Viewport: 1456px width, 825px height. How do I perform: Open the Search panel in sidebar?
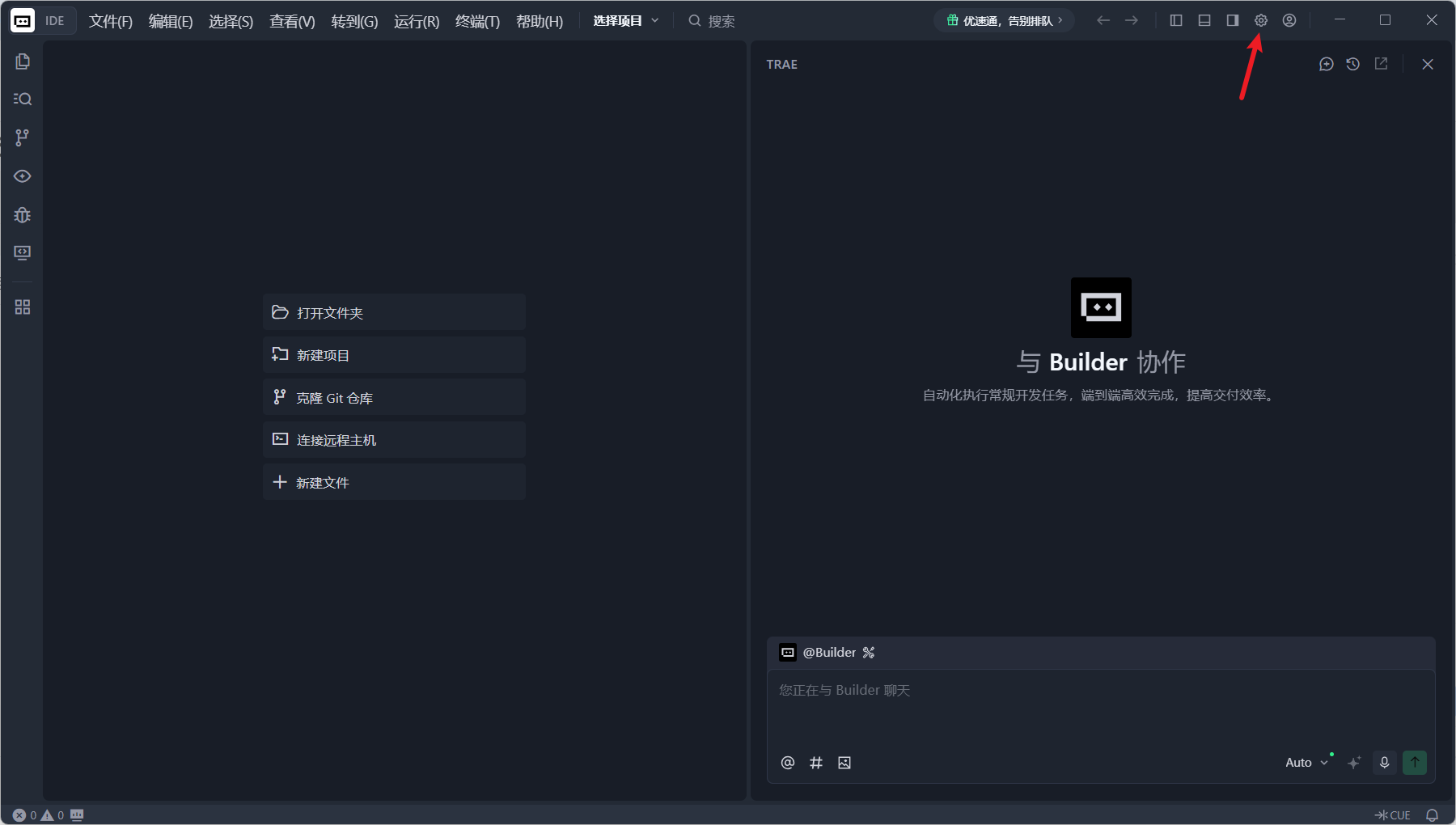tap(23, 99)
